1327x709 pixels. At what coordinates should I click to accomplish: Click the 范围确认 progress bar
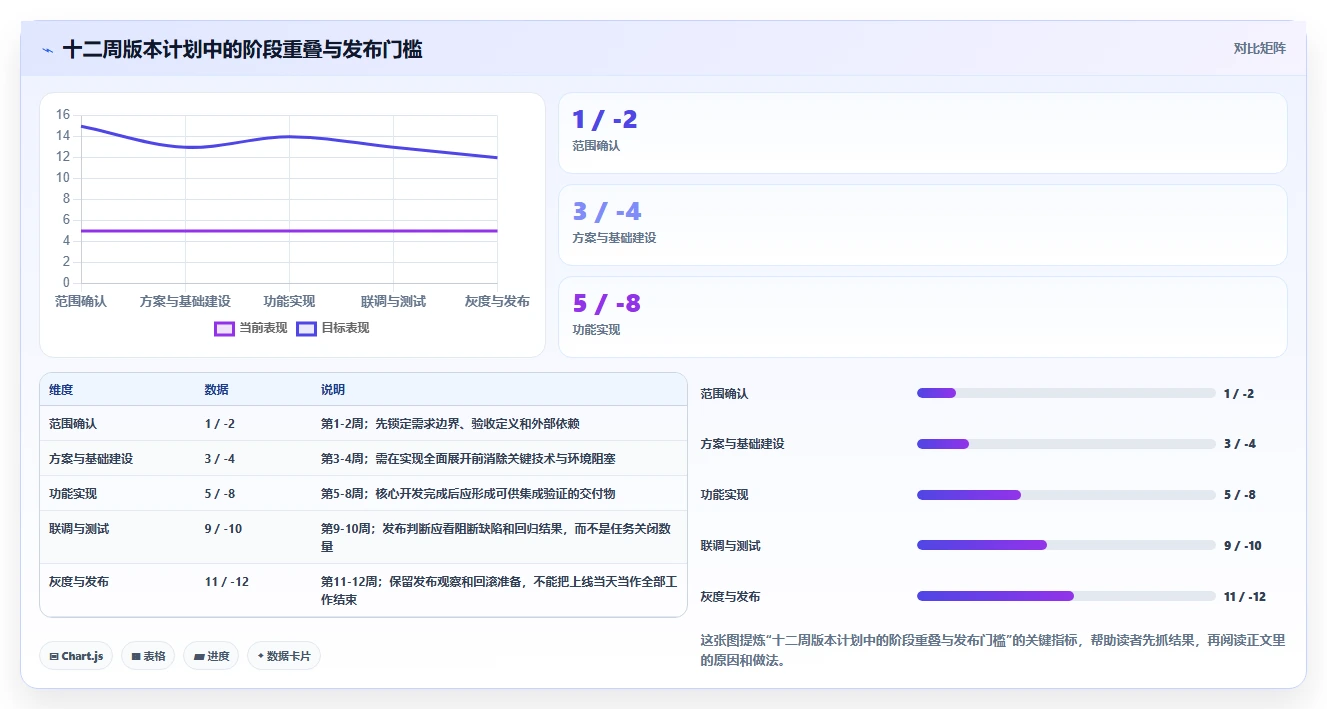(x=1066, y=393)
